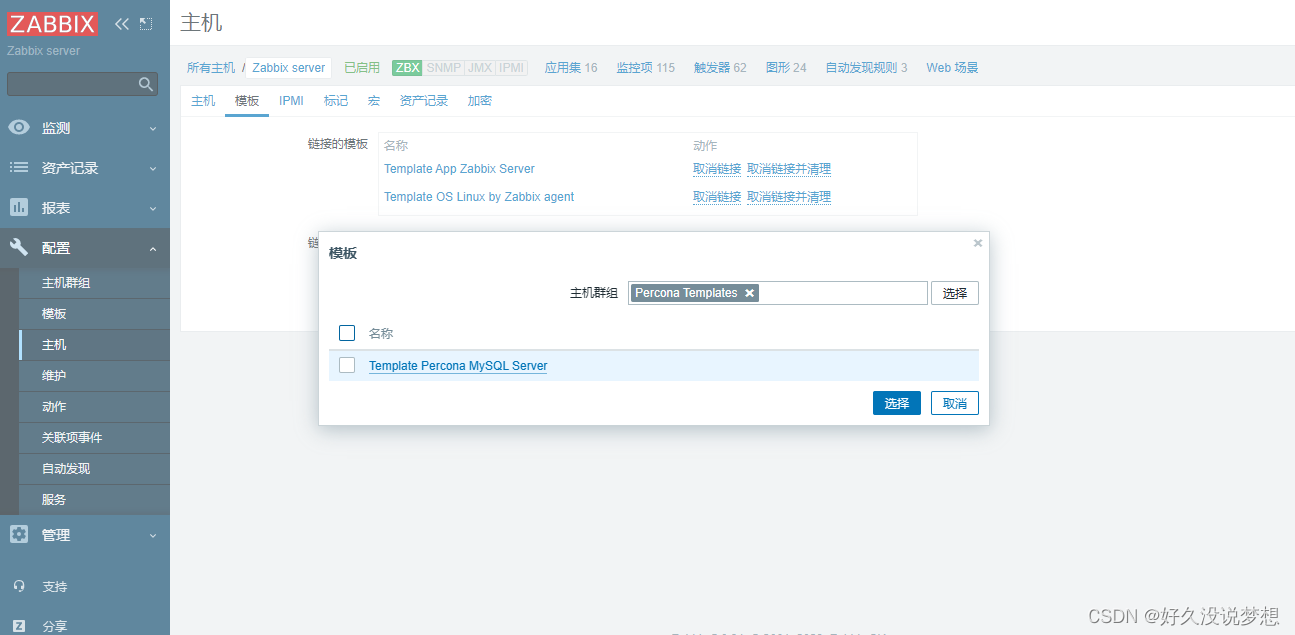Viewport: 1295px width, 635px height.
Task: Click the eye icon beside 监测
Action: [19, 127]
